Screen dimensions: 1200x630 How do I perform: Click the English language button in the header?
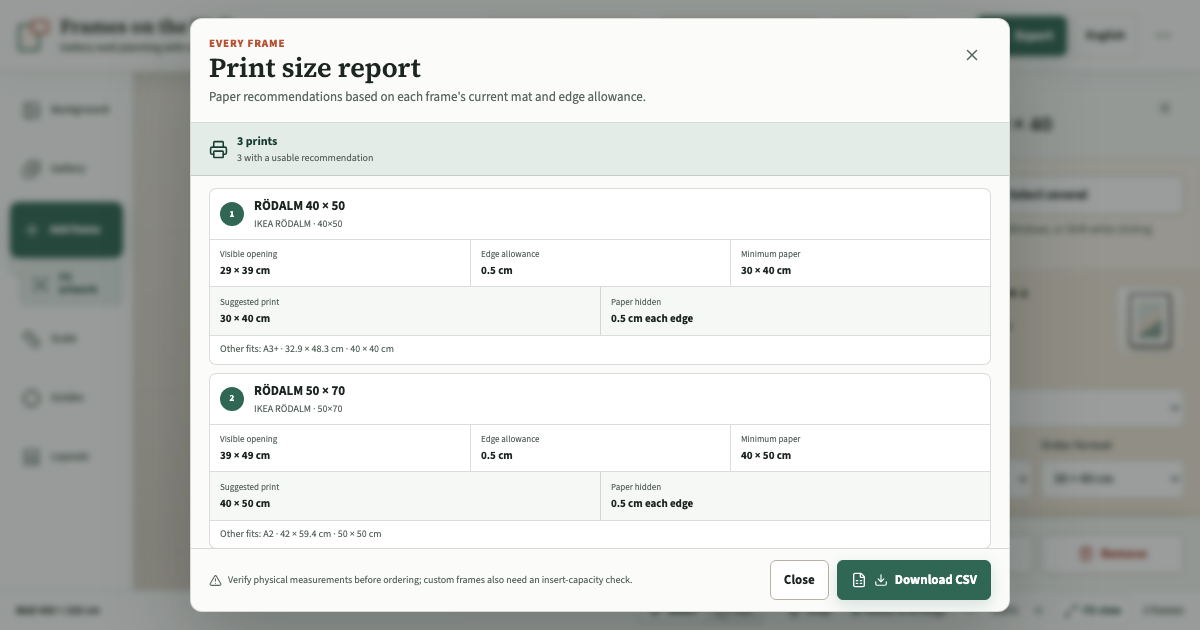1105,35
